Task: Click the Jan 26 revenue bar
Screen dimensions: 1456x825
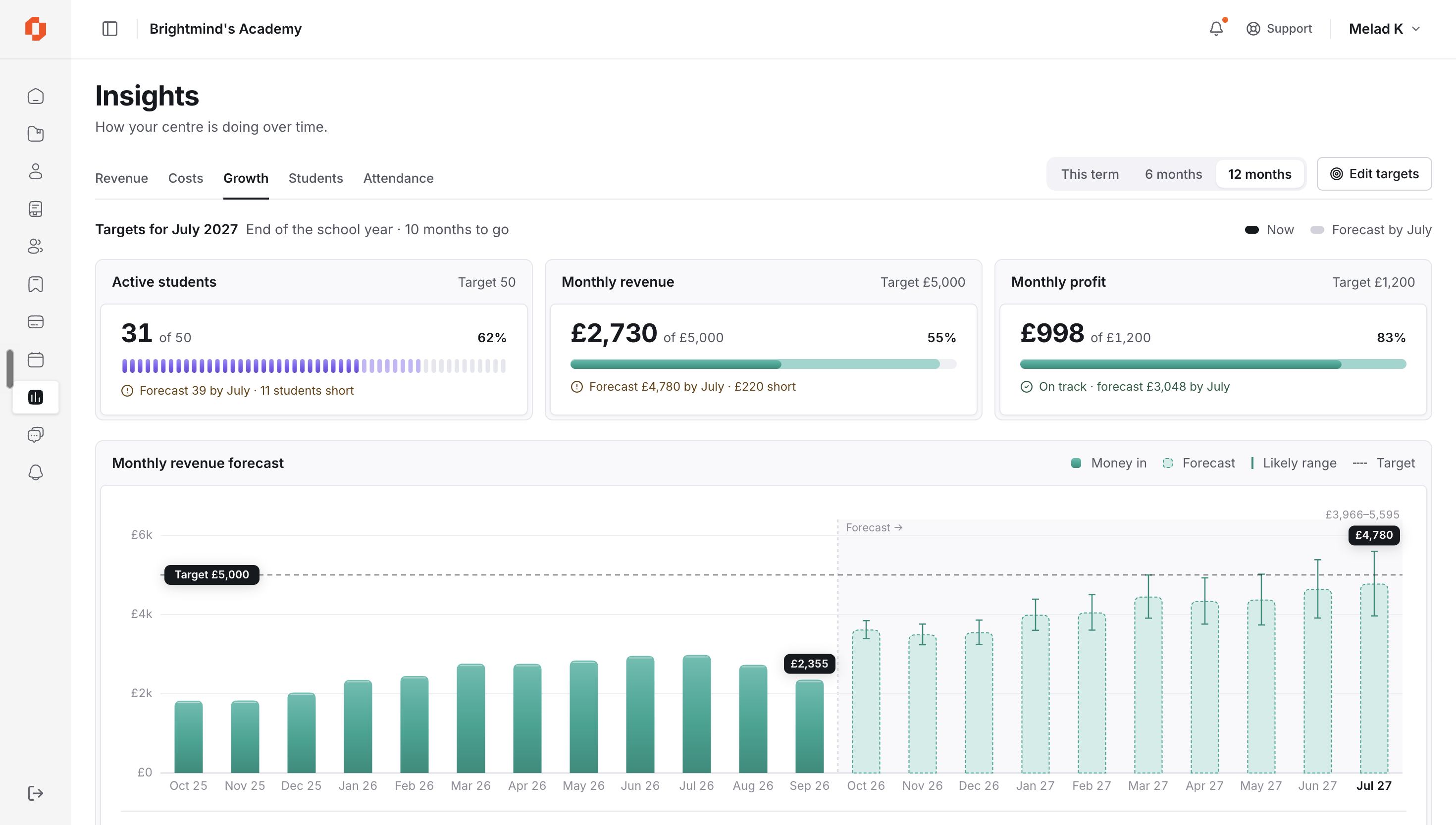Action: [x=358, y=726]
